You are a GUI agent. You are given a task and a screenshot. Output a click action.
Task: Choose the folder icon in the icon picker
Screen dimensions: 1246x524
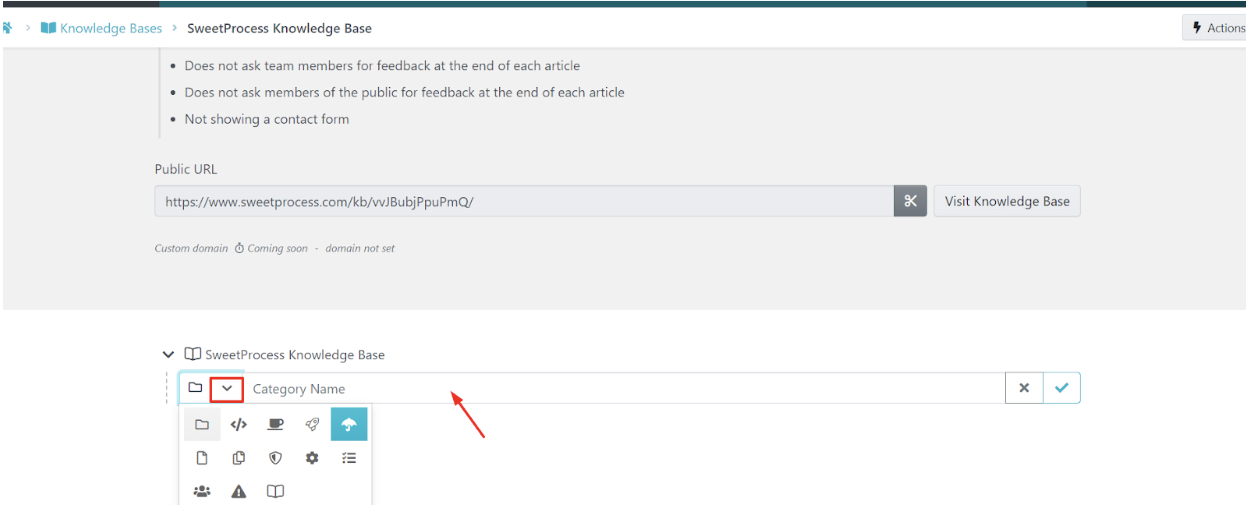tap(202, 424)
